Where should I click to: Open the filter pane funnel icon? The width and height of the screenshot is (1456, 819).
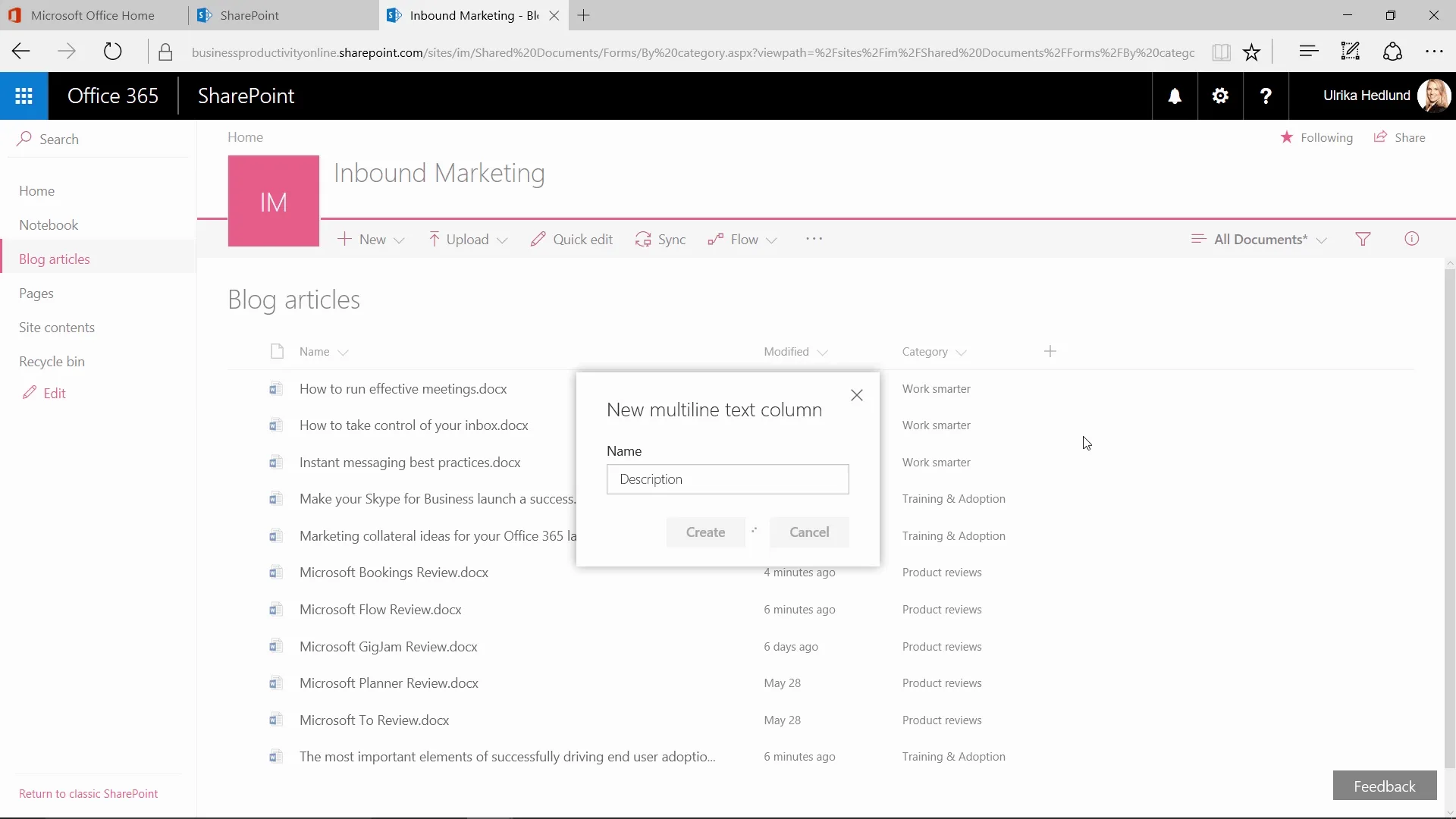click(x=1363, y=239)
